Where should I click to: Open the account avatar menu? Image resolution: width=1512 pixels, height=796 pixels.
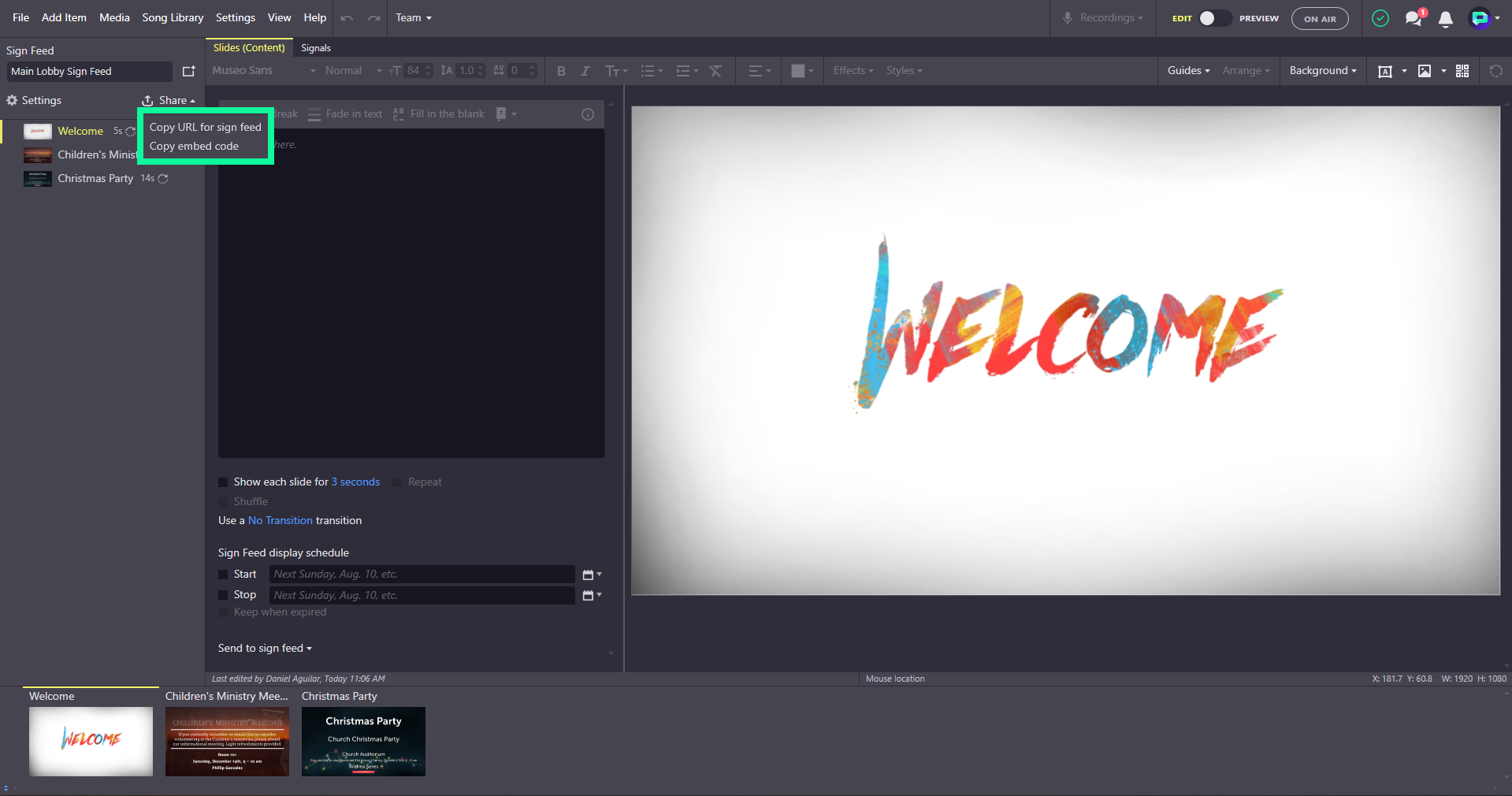[1484, 18]
